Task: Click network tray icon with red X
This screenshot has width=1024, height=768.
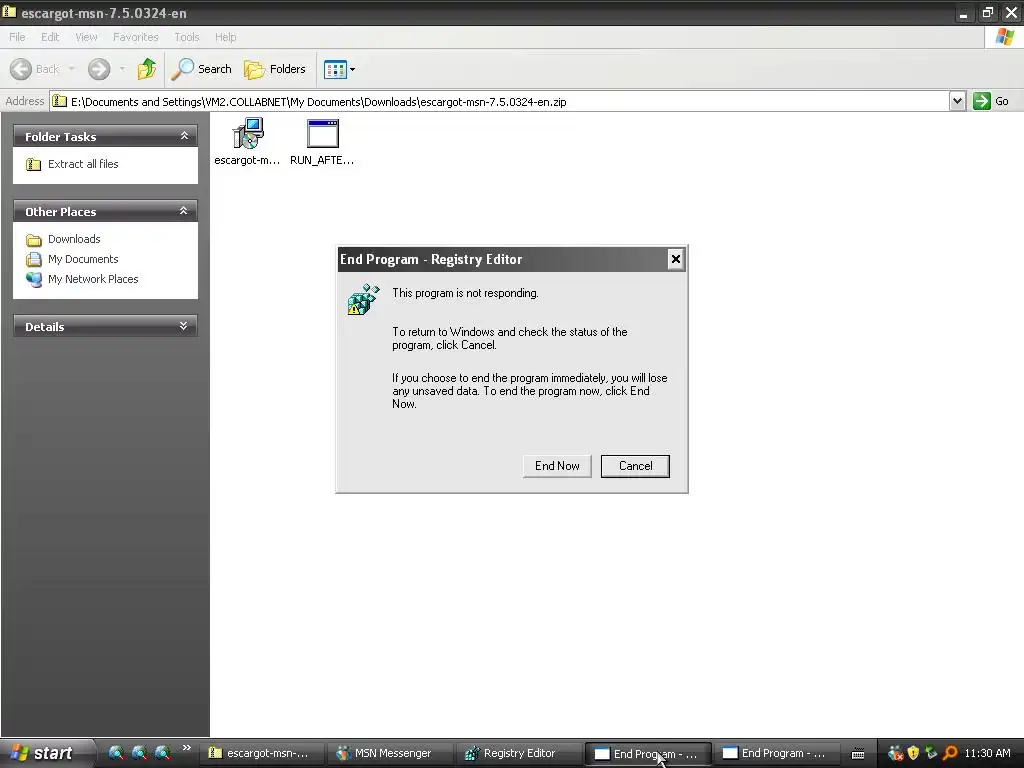Action: (895, 753)
